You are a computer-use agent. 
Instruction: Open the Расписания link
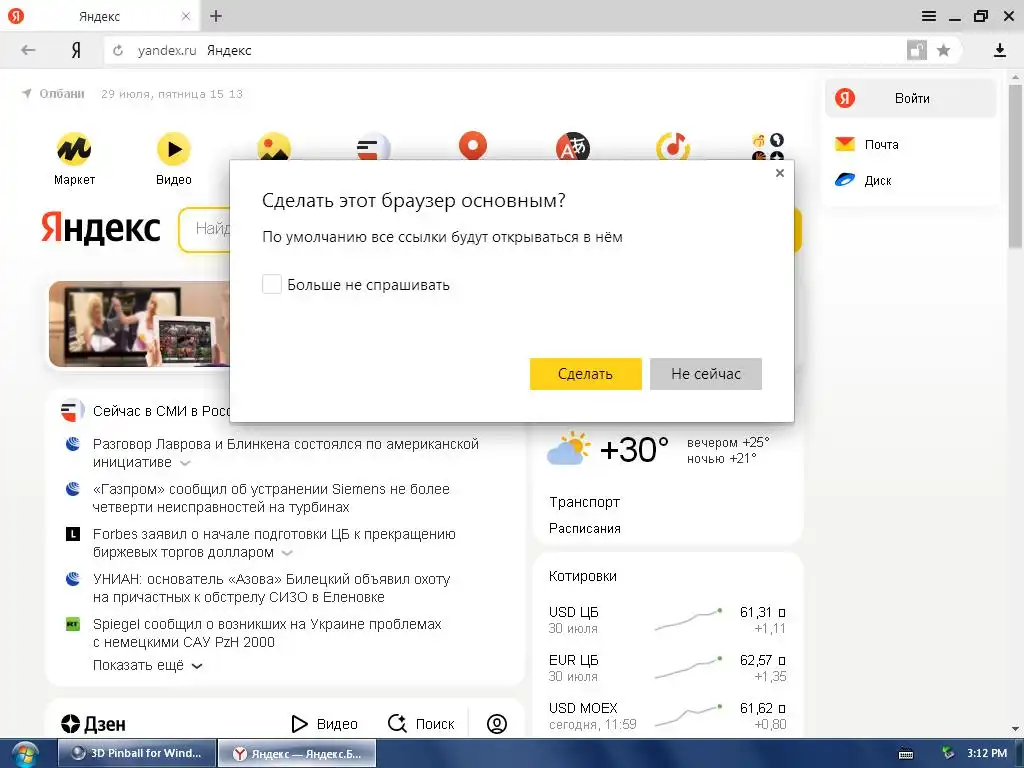tap(584, 528)
